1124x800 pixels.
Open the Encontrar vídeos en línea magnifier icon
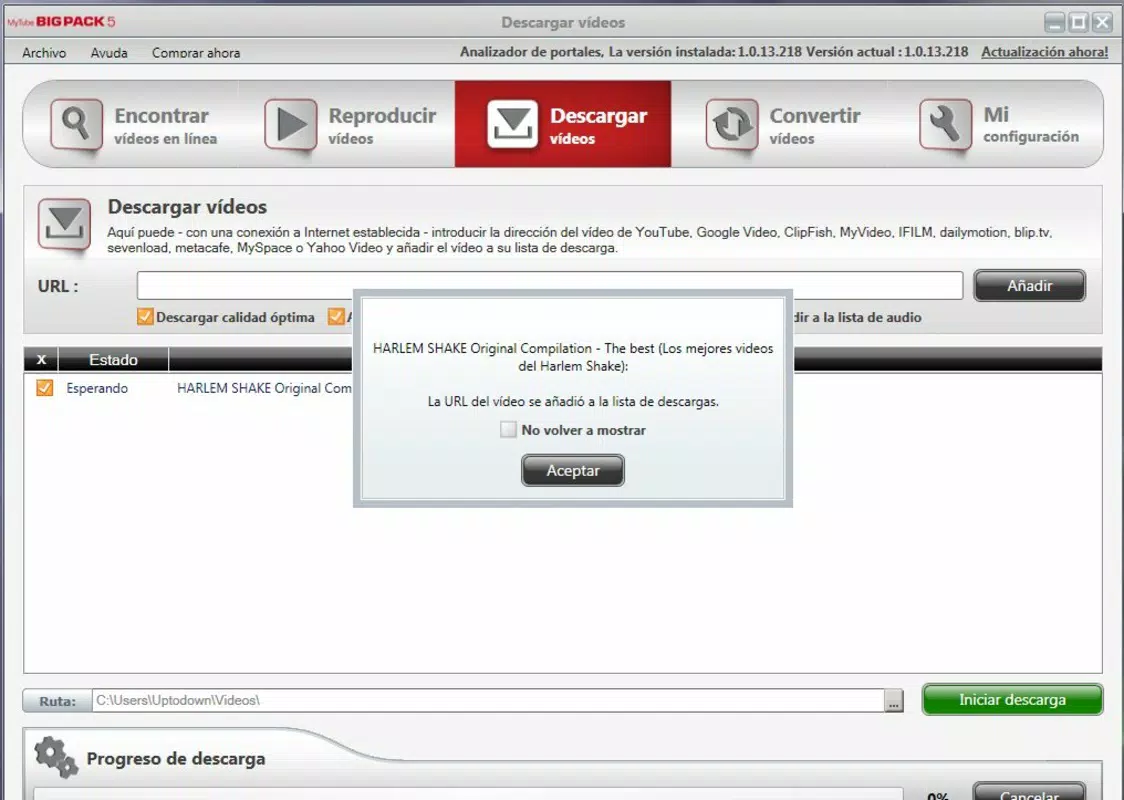(76, 124)
